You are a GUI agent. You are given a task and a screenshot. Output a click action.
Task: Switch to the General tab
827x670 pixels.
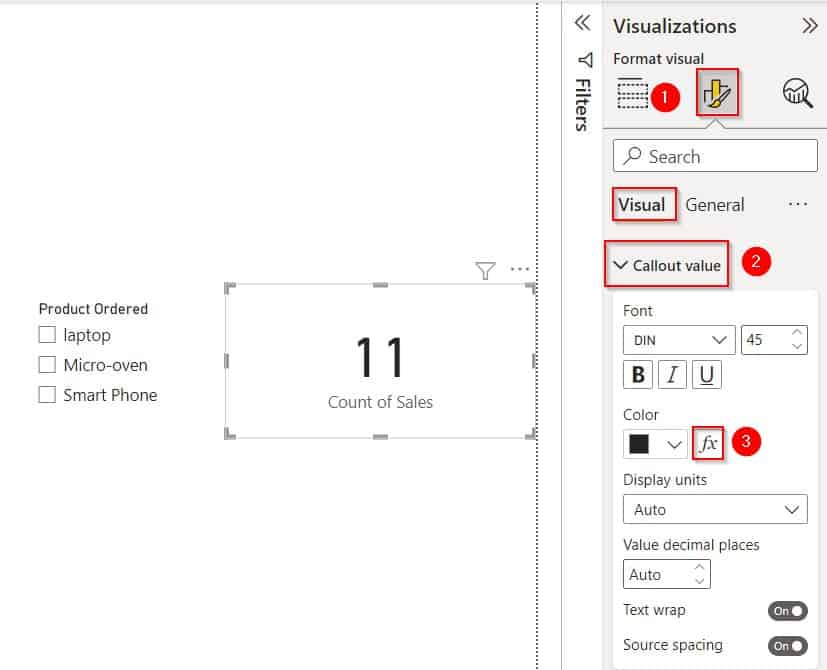point(715,205)
